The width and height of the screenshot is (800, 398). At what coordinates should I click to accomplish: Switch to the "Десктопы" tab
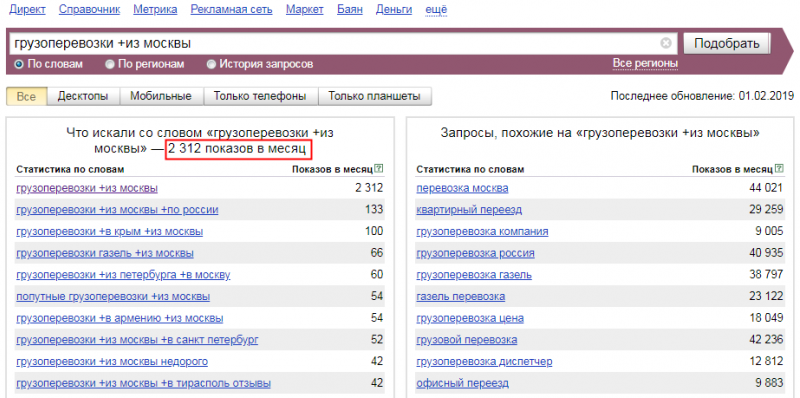(x=83, y=96)
